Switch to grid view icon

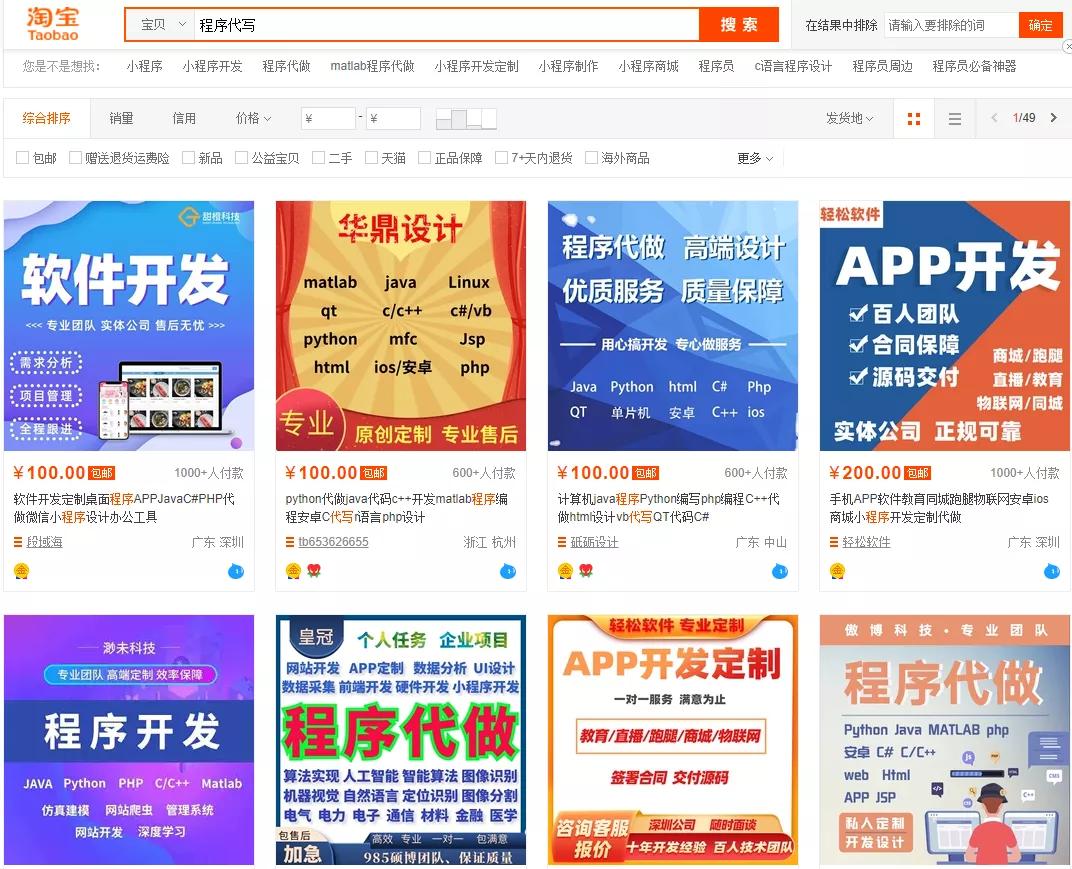(x=913, y=119)
